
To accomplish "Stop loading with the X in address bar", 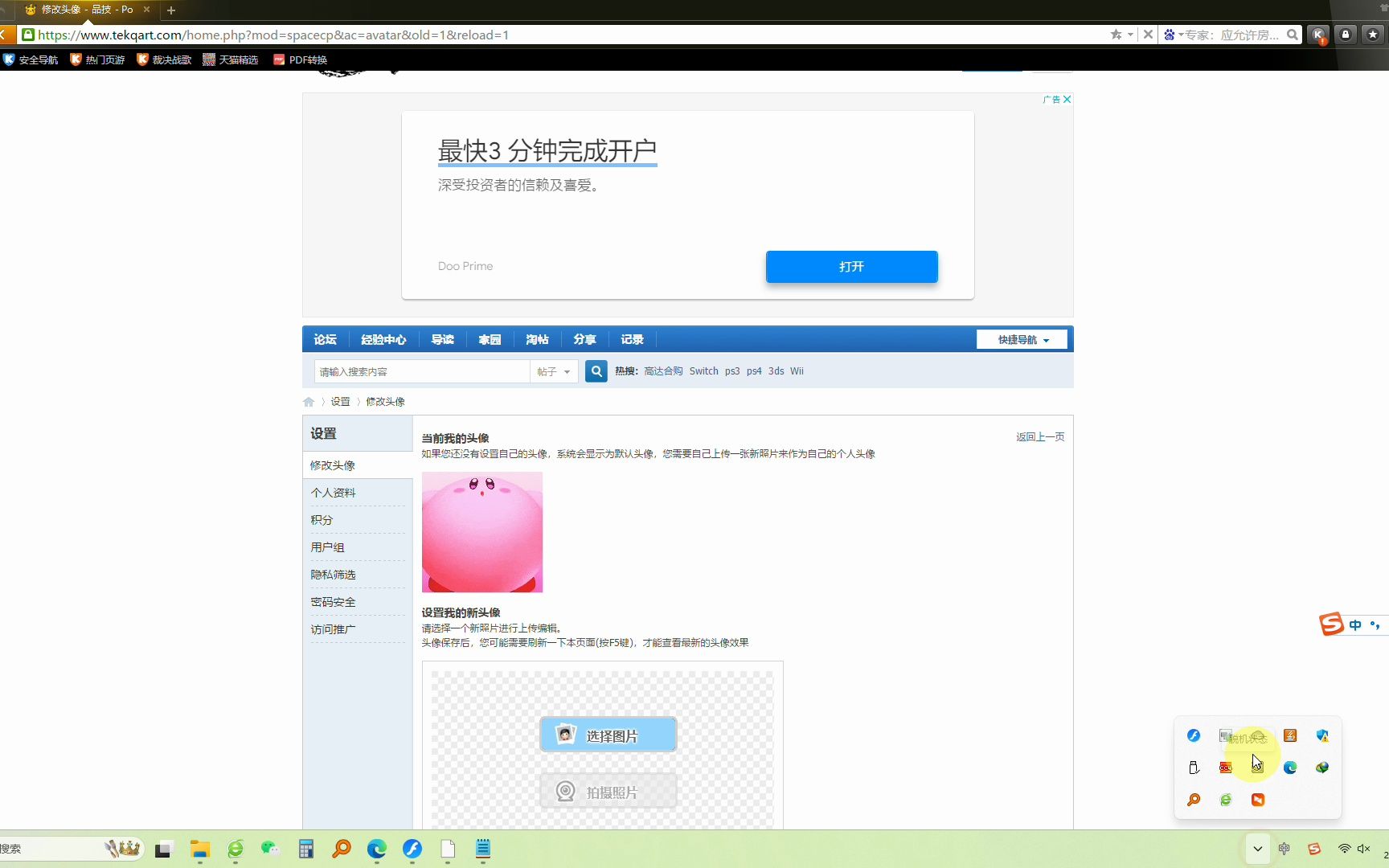I will [1148, 35].
